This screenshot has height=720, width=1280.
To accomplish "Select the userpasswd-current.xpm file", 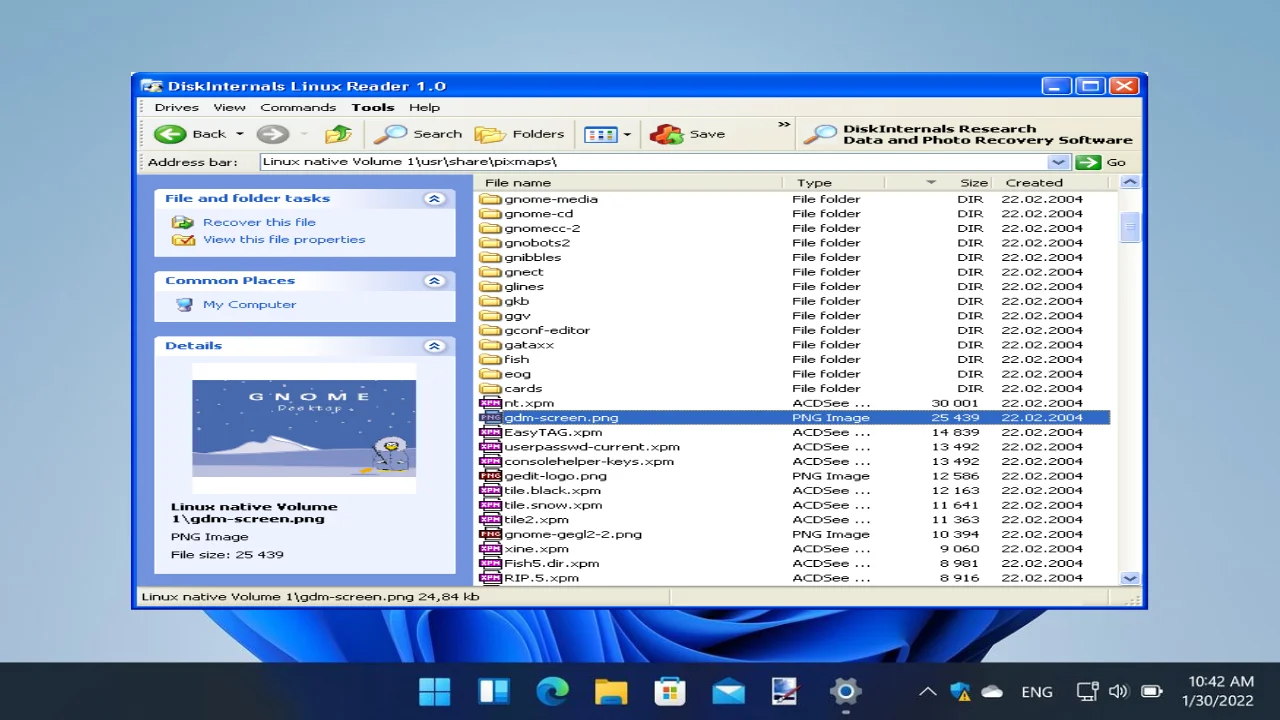I will (592, 447).
